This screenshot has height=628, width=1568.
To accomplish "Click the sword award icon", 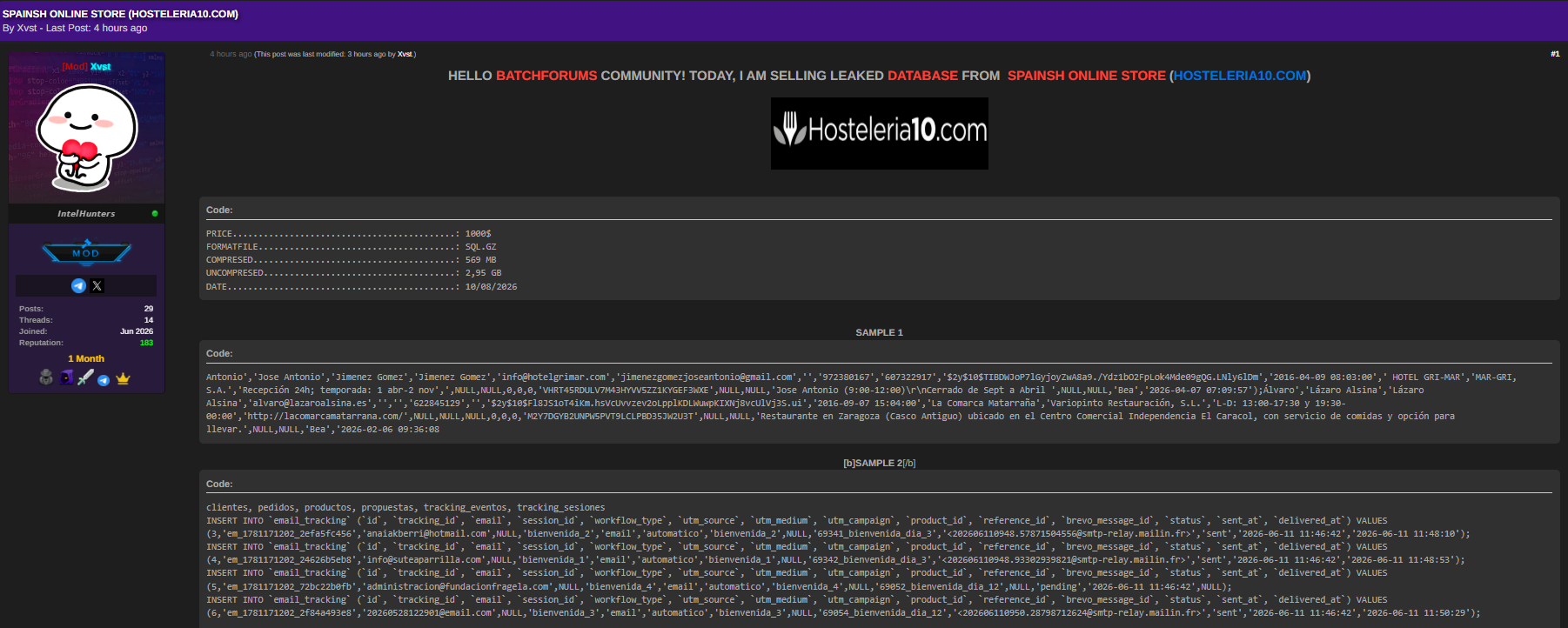I will tap(85, 377).
